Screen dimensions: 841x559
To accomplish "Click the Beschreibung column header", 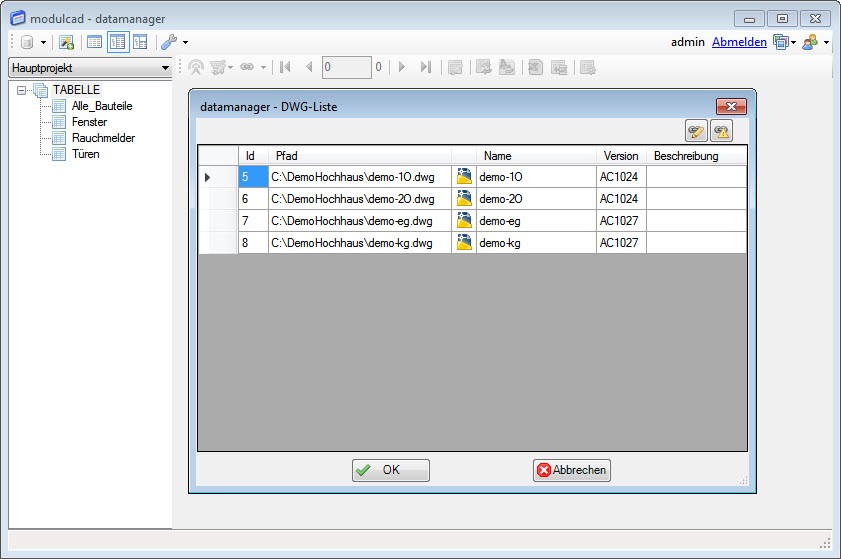I will pos(696,156).
